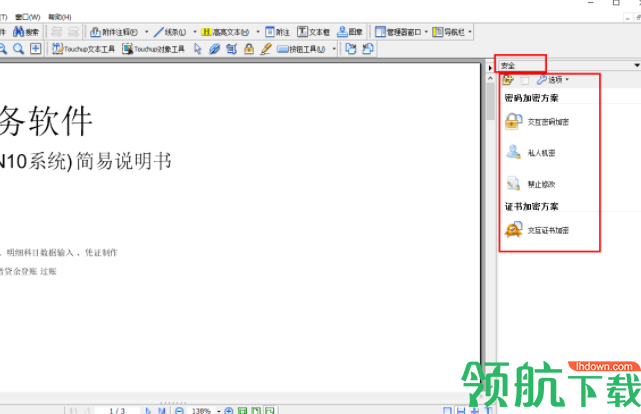Screen dimensions: 641x414
Task: Click the document title text 务软件
Action: (x=46, y=121)
